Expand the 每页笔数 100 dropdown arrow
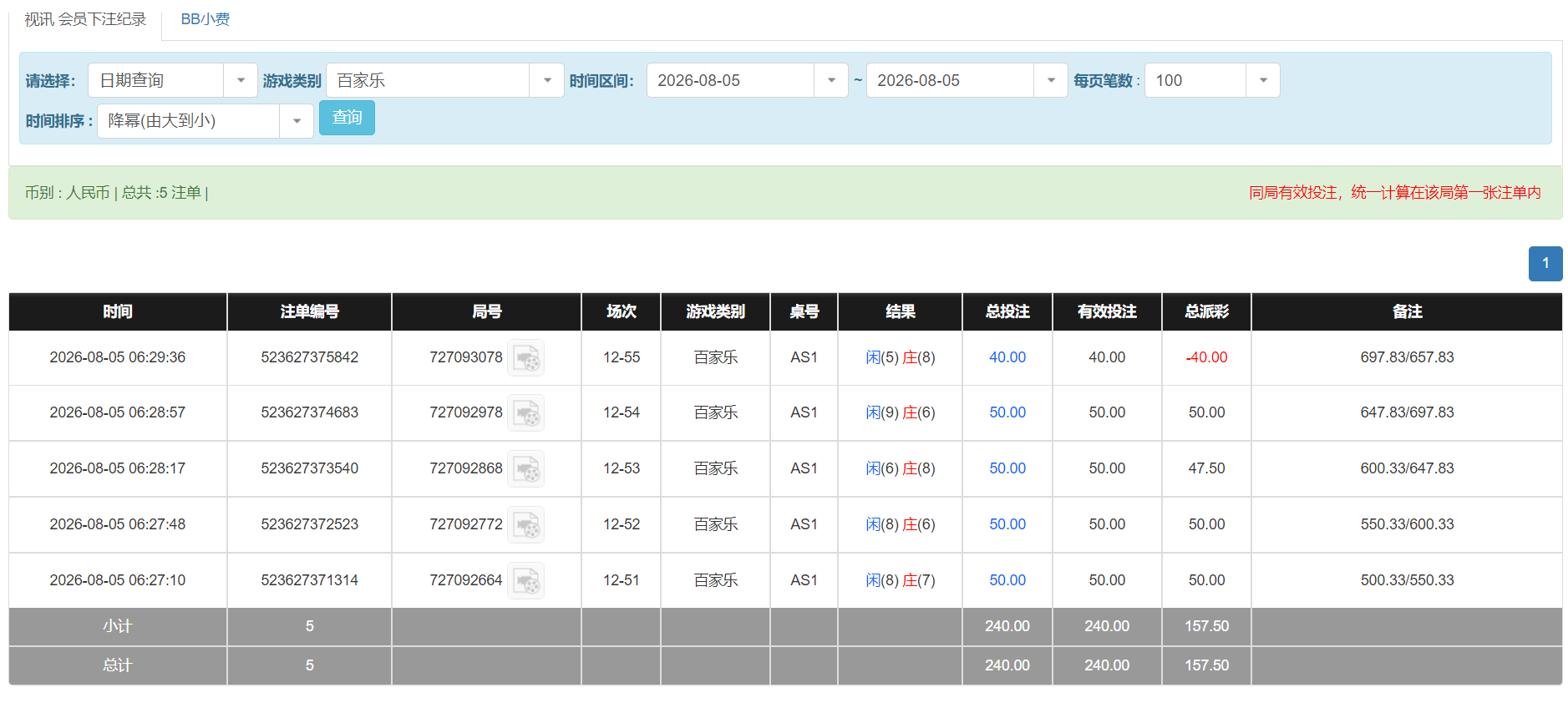The width and height of the screenshot is (1568, 708). pos(1263,80)
